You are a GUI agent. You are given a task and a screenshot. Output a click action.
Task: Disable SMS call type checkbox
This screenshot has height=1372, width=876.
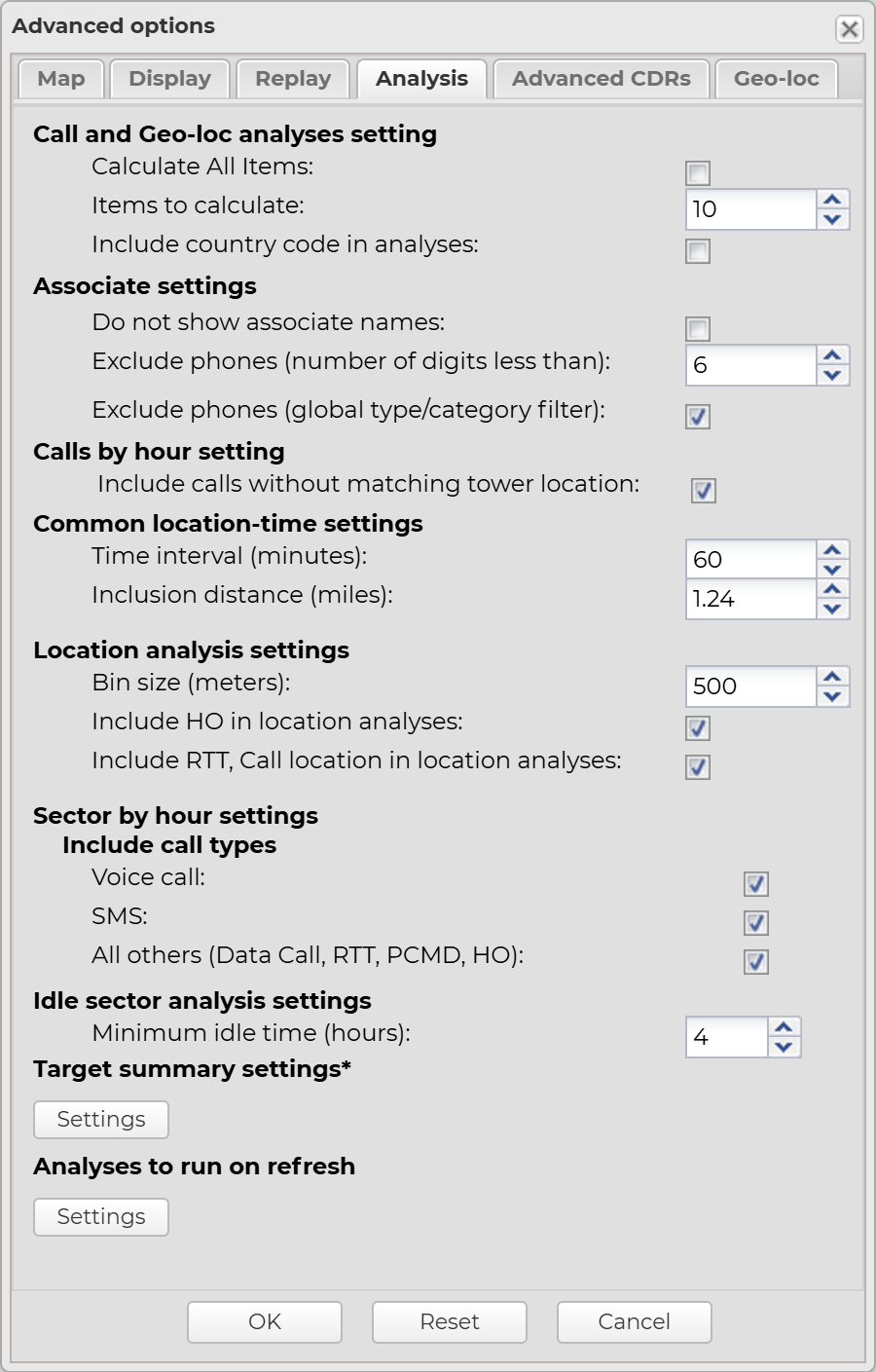[756, 923]
